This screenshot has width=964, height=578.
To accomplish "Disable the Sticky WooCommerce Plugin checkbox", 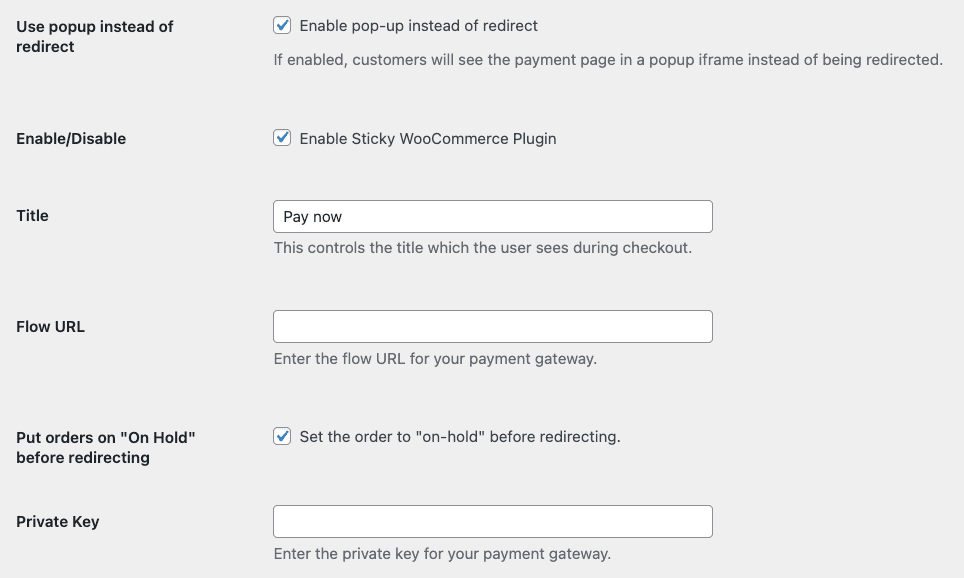I will point(282,138).
